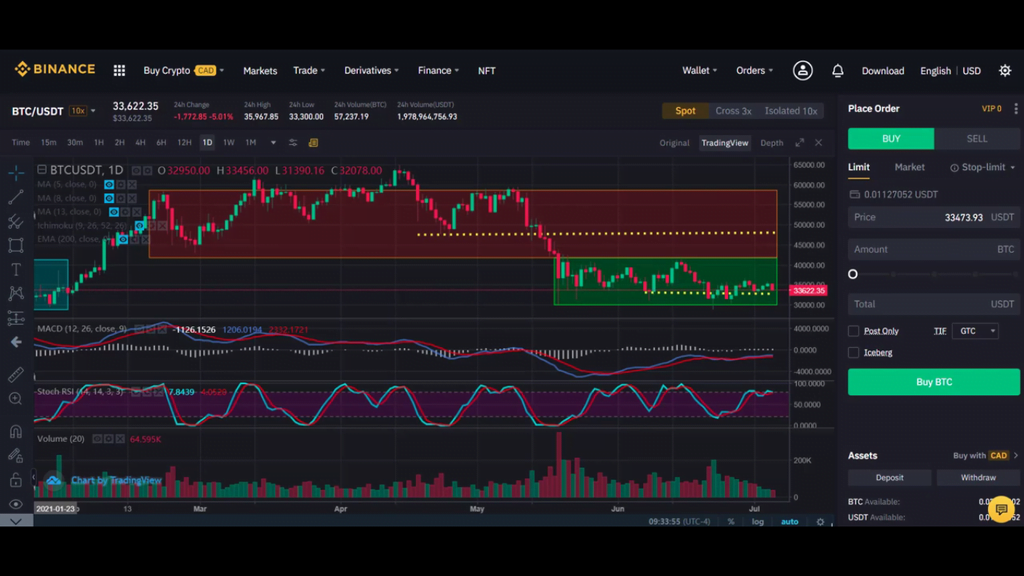Viewport: 1024px width, 576px height.
Task: Select the ruler measure tool
Action: [x=16, y=374]
